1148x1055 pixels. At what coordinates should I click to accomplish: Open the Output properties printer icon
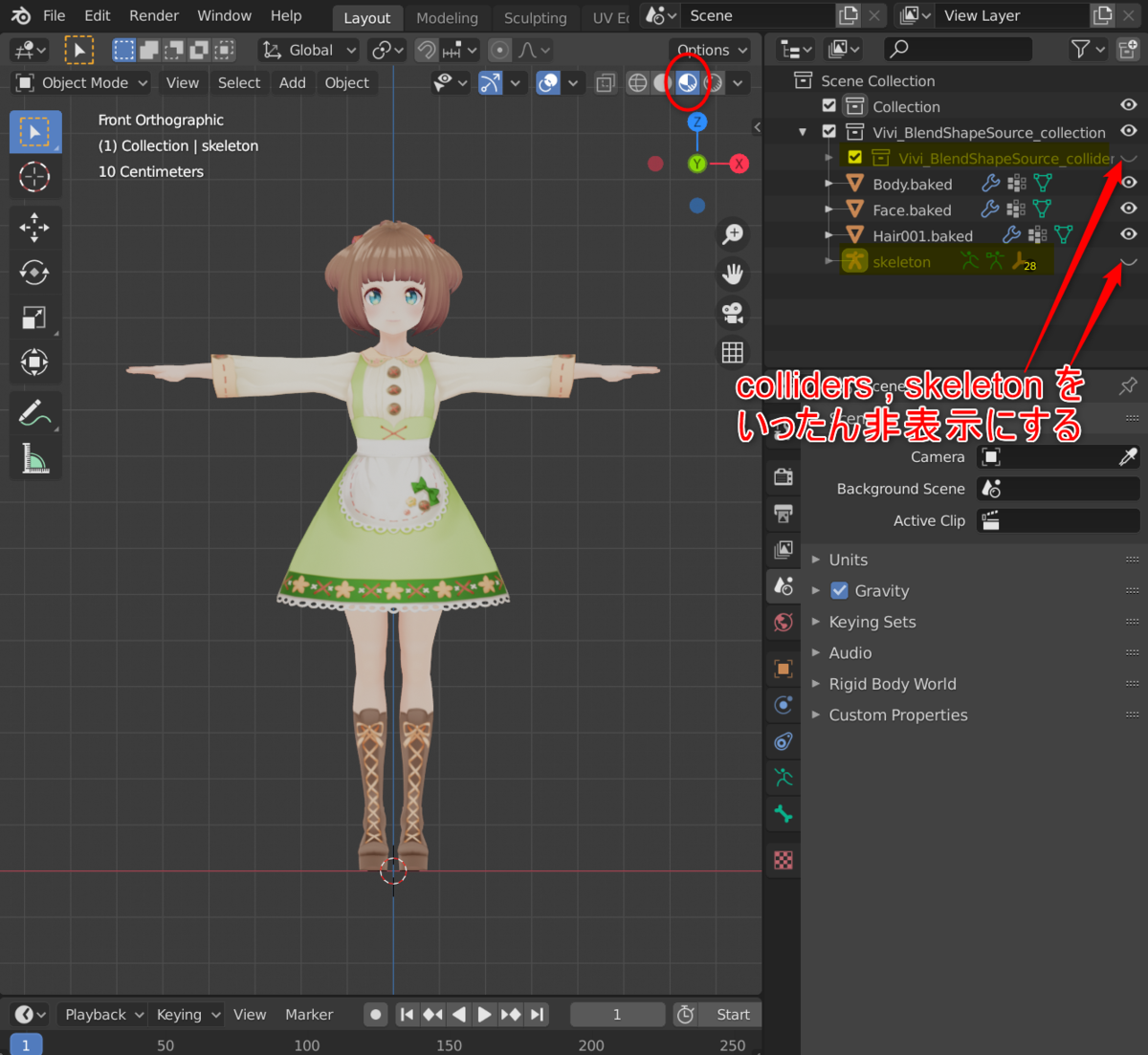[784, 514]
